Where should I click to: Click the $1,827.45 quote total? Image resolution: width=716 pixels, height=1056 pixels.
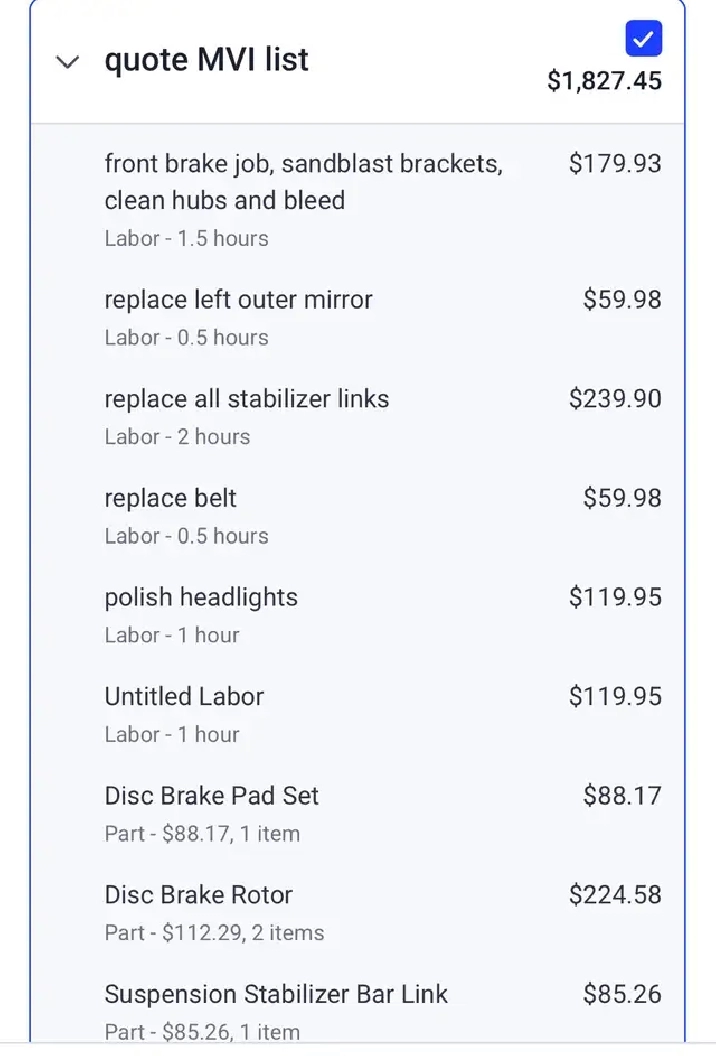[604, 81]
